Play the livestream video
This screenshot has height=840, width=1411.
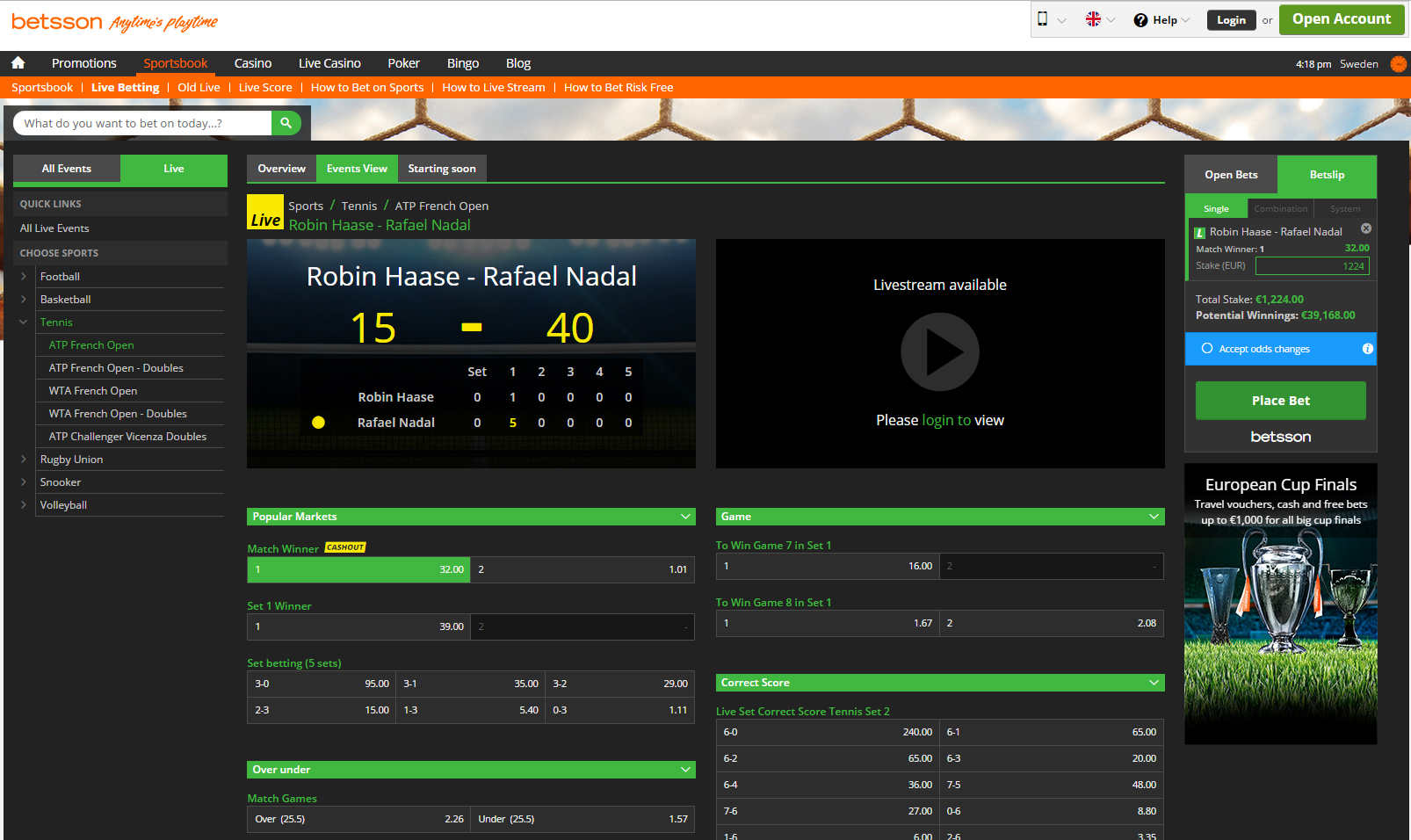coord(939,351)
